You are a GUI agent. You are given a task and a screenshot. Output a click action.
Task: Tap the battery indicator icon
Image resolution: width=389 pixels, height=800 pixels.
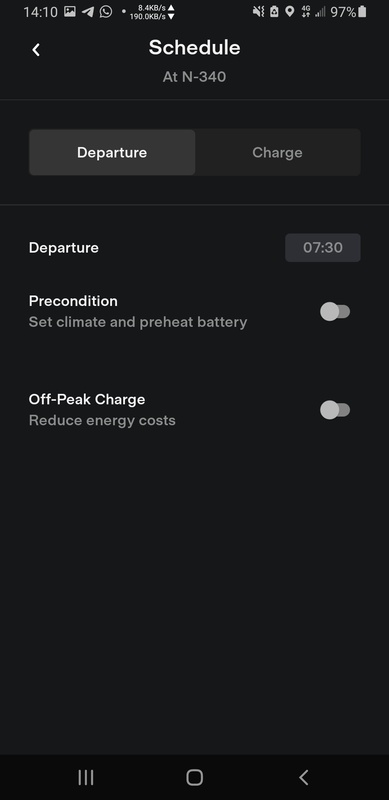pyautogui.click(x=362, y=12)
